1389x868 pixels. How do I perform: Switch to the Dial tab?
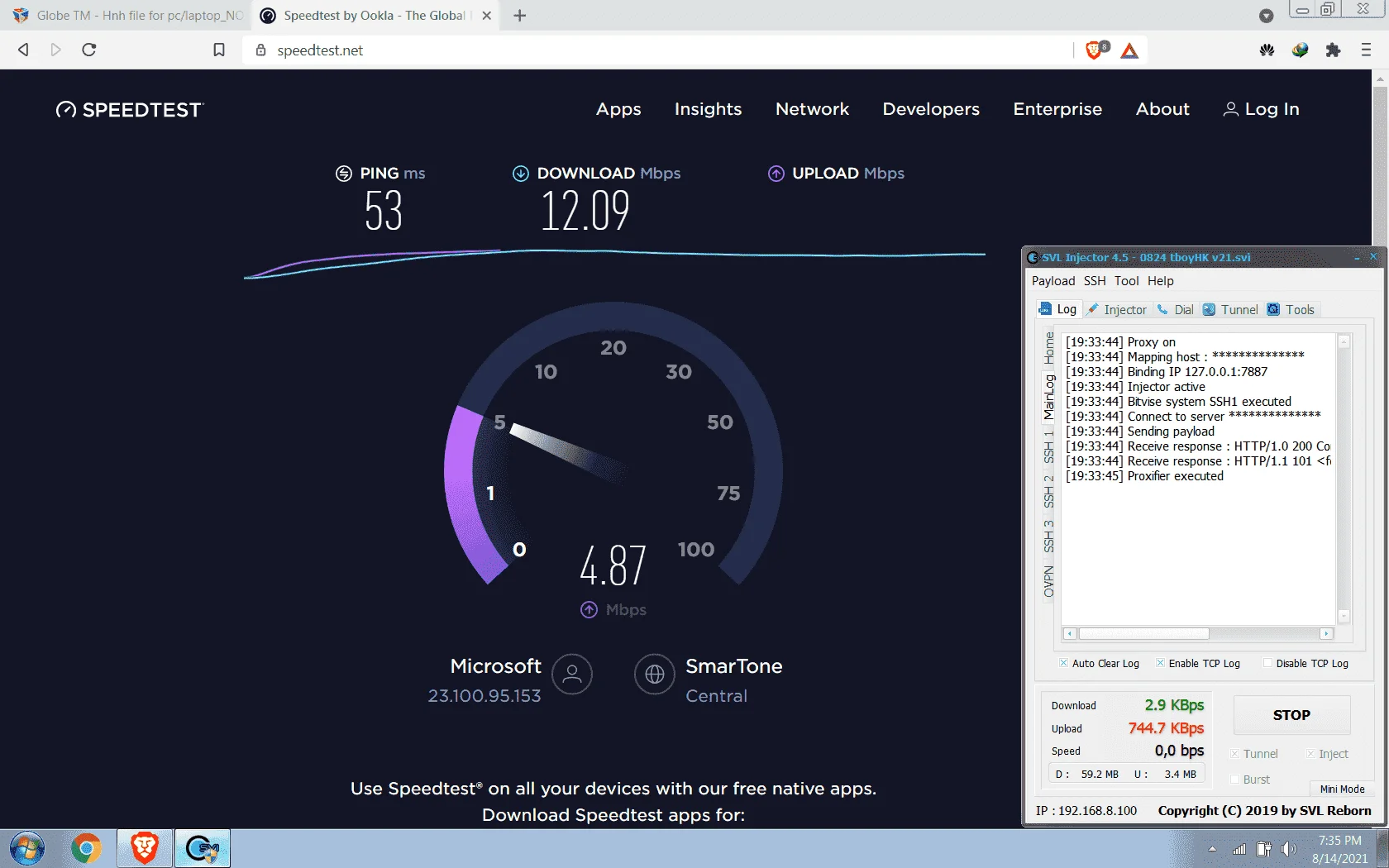point(1176,309)
